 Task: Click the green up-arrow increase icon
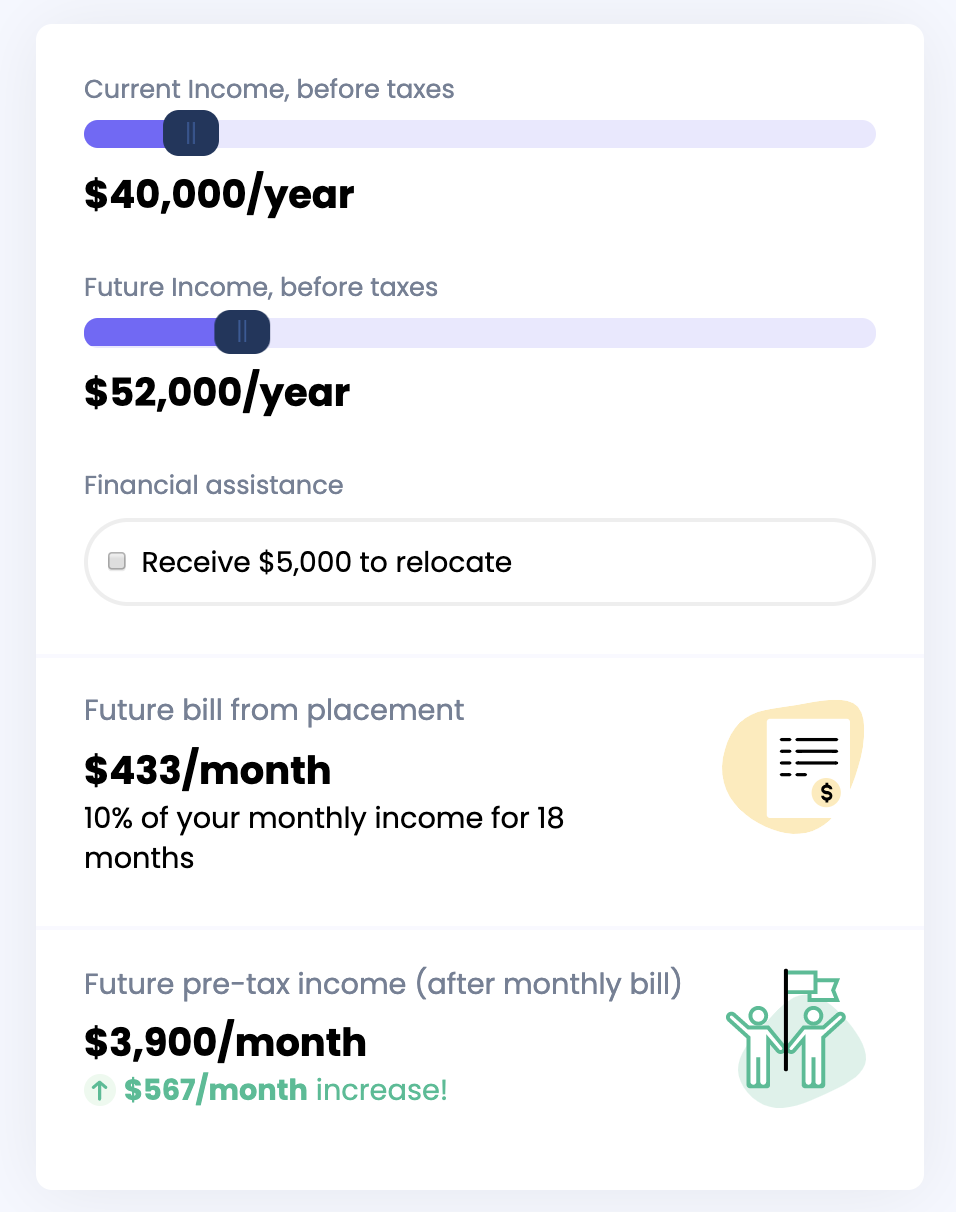click(x=100, y=1090)
